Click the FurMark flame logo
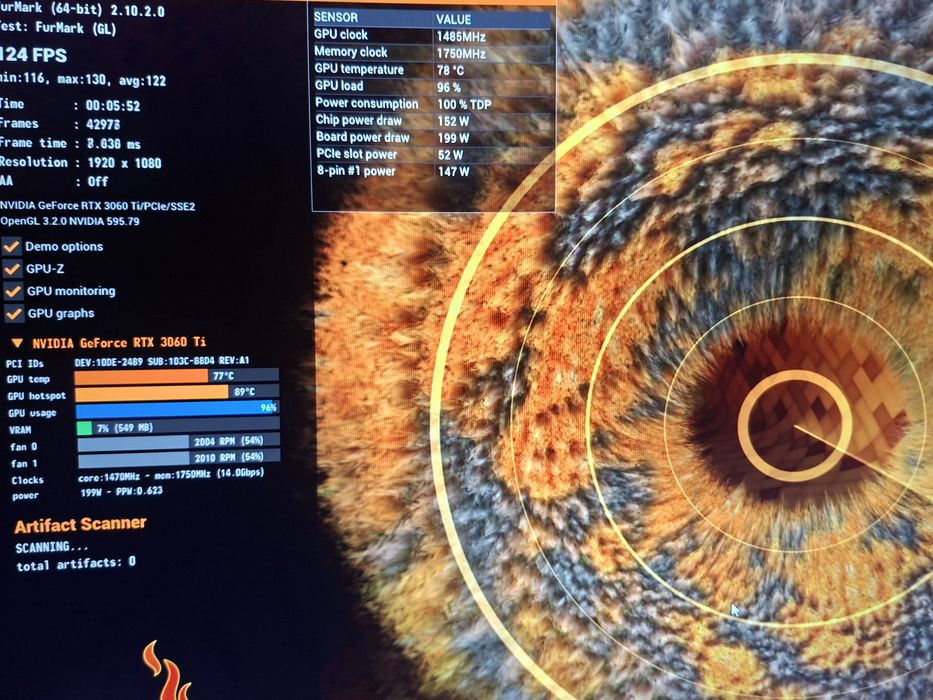The image size is (933, 700). coord(168,670)
